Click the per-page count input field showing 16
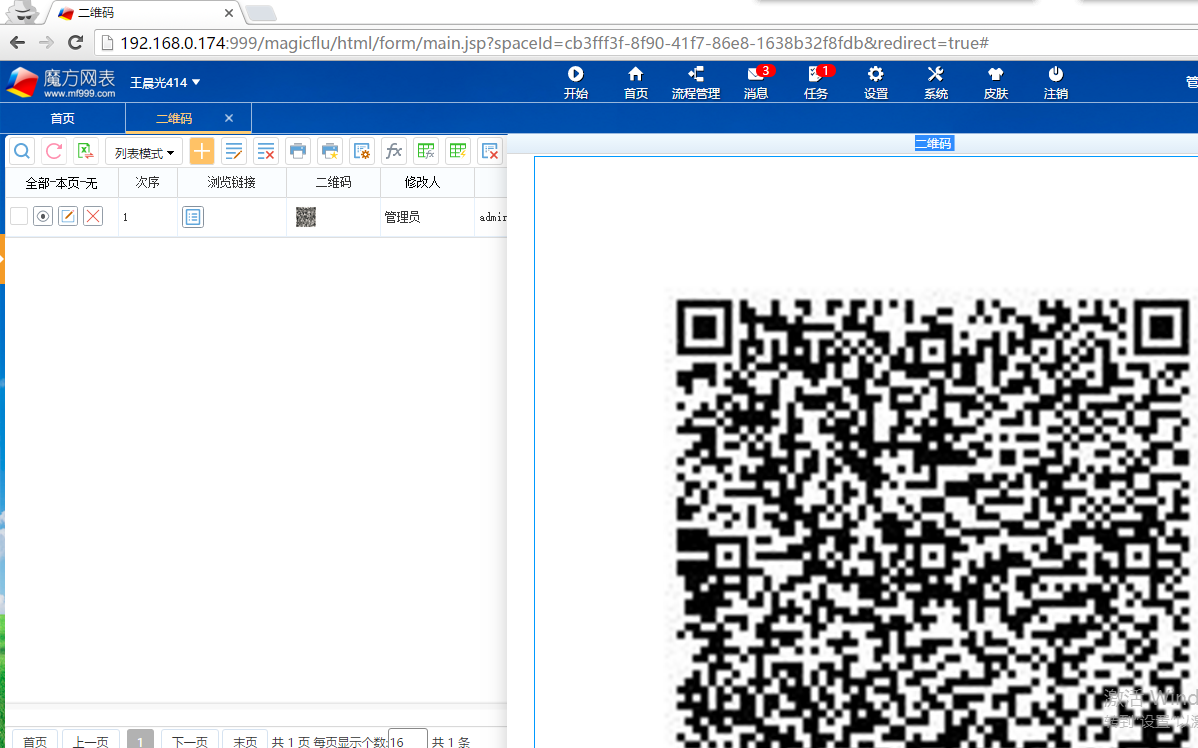 [x=408, y=740]
